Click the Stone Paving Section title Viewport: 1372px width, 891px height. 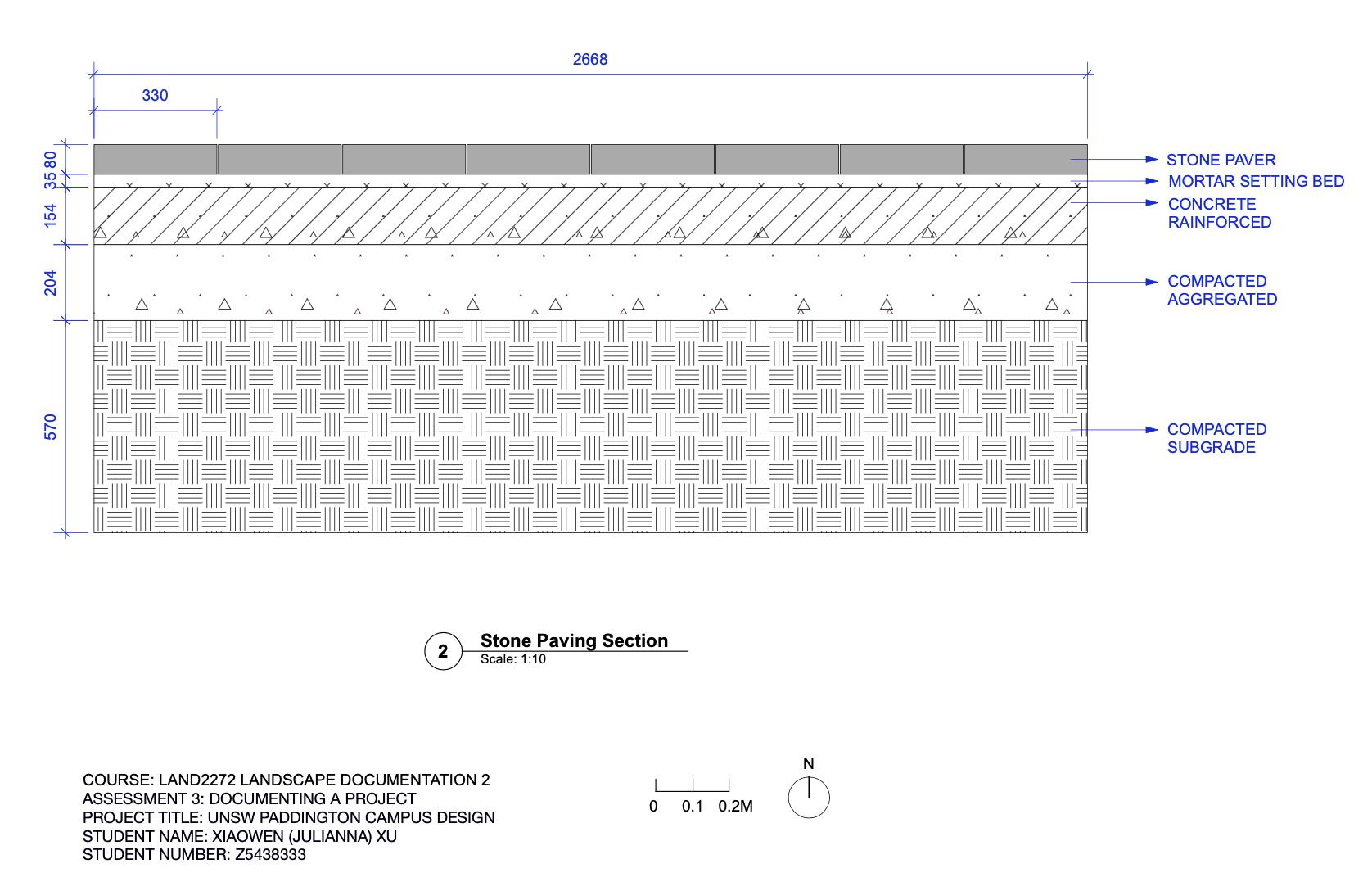[574, 640]
